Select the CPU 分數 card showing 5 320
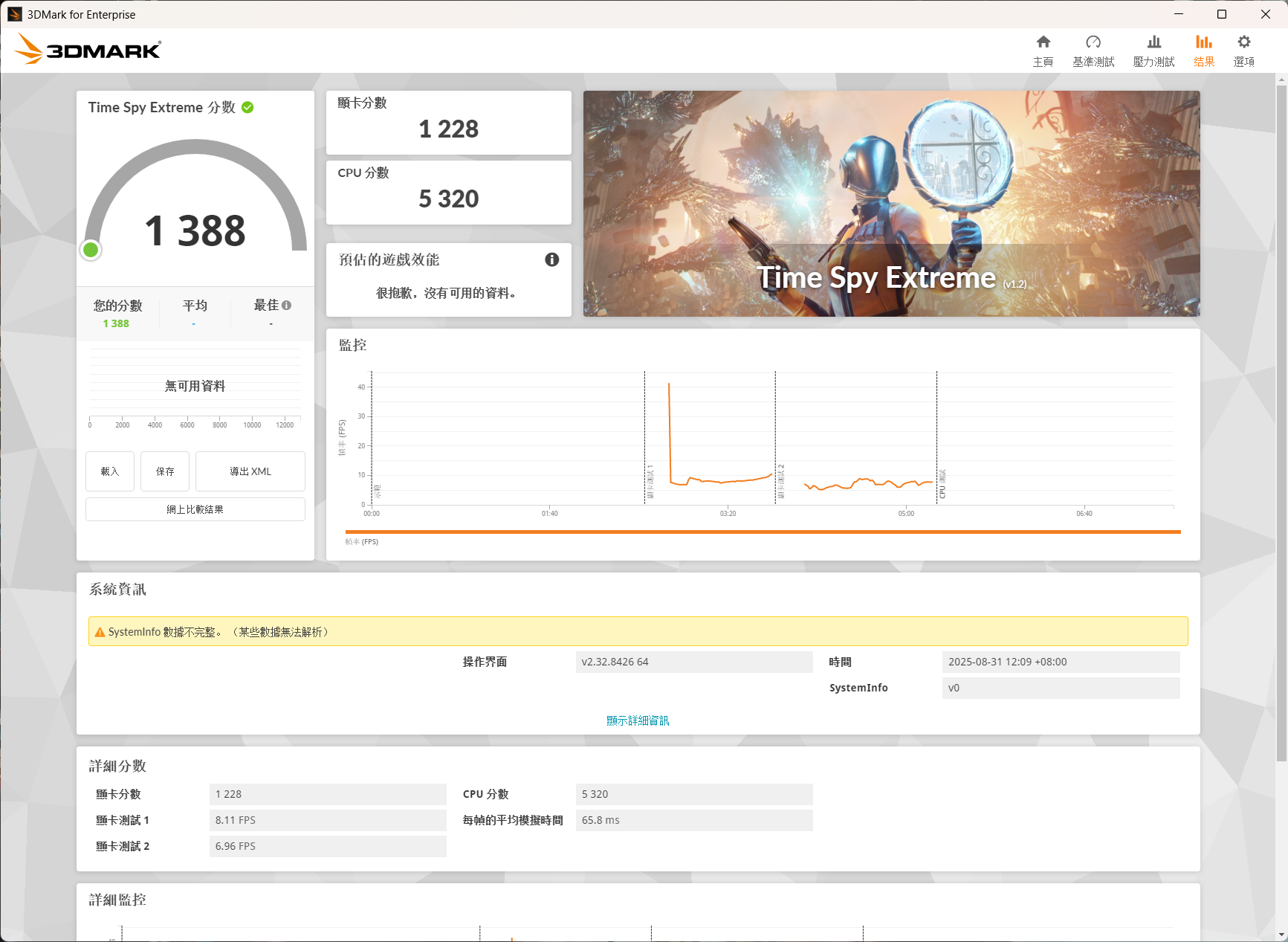 tap(449, 193)
